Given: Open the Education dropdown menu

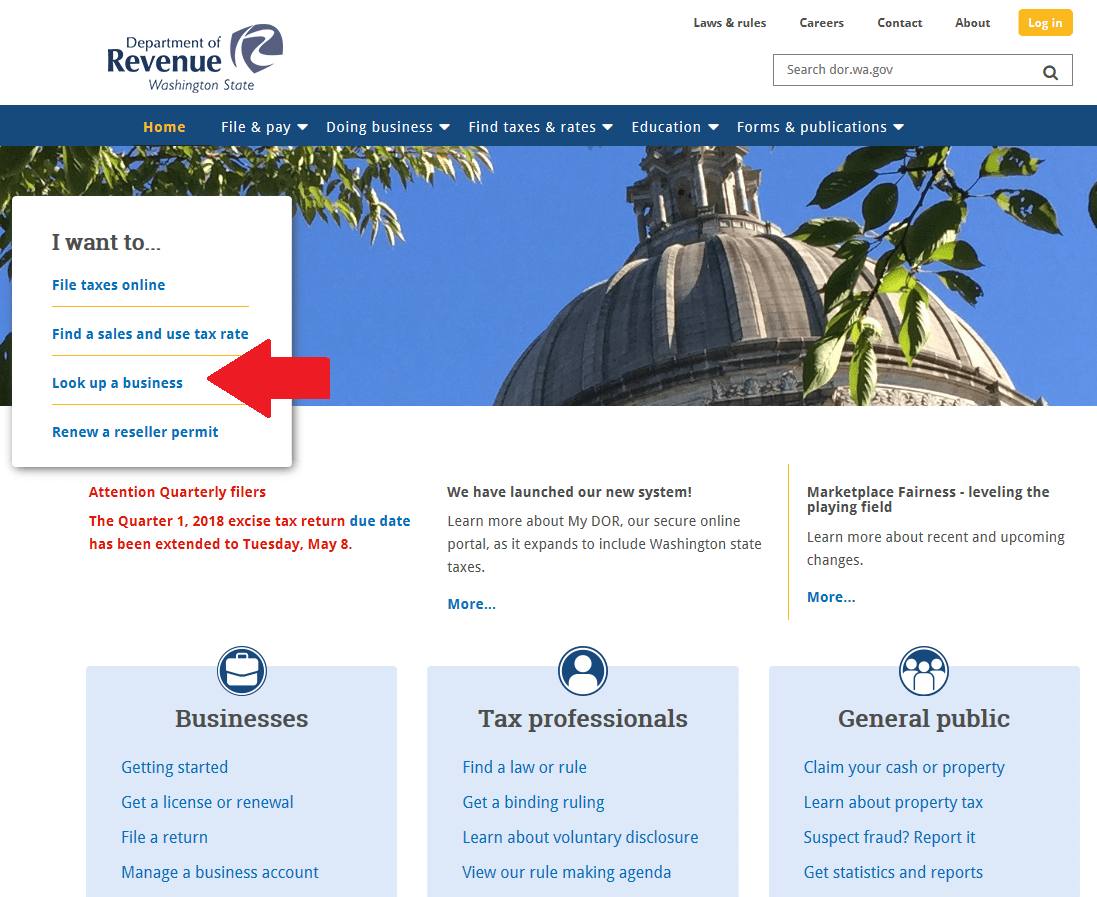Looking at the screenshot, I should 674,127.
